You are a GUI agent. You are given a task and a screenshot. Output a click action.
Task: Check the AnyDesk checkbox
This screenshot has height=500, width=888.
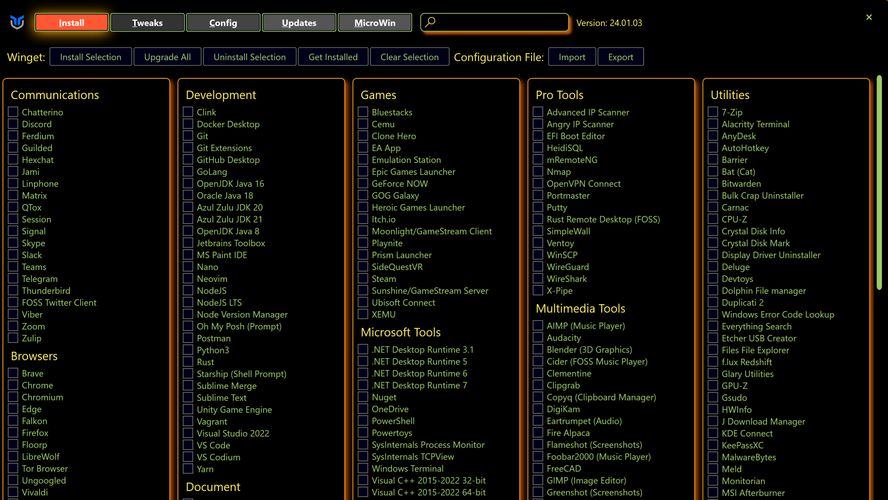tap(713, 135)
